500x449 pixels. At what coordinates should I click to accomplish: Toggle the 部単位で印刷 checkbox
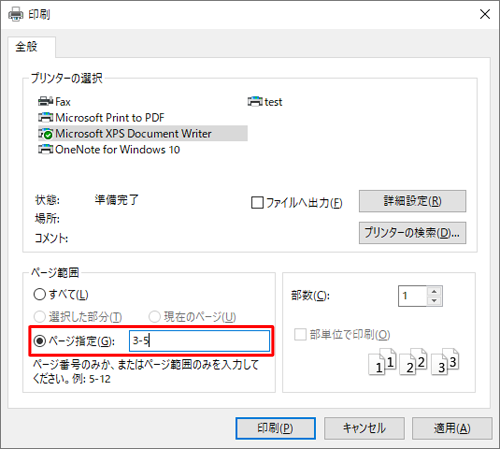[x=300, y=334]
